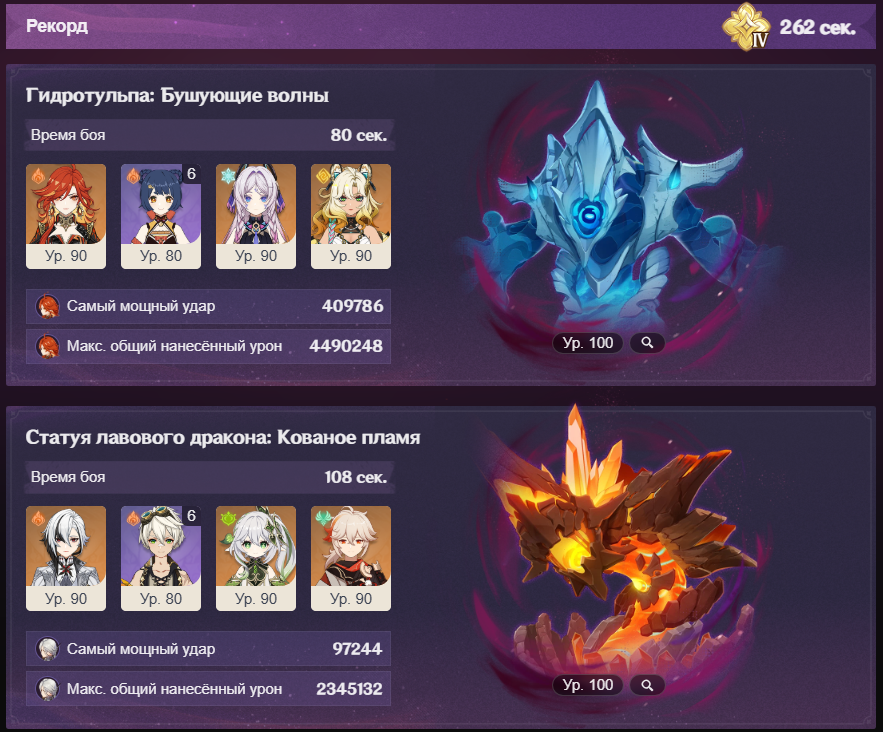Image resolution: width=883 pixels, height=732 pixels.
Task: Click the lava dragon statue boss image
Action: click(619, 546)
